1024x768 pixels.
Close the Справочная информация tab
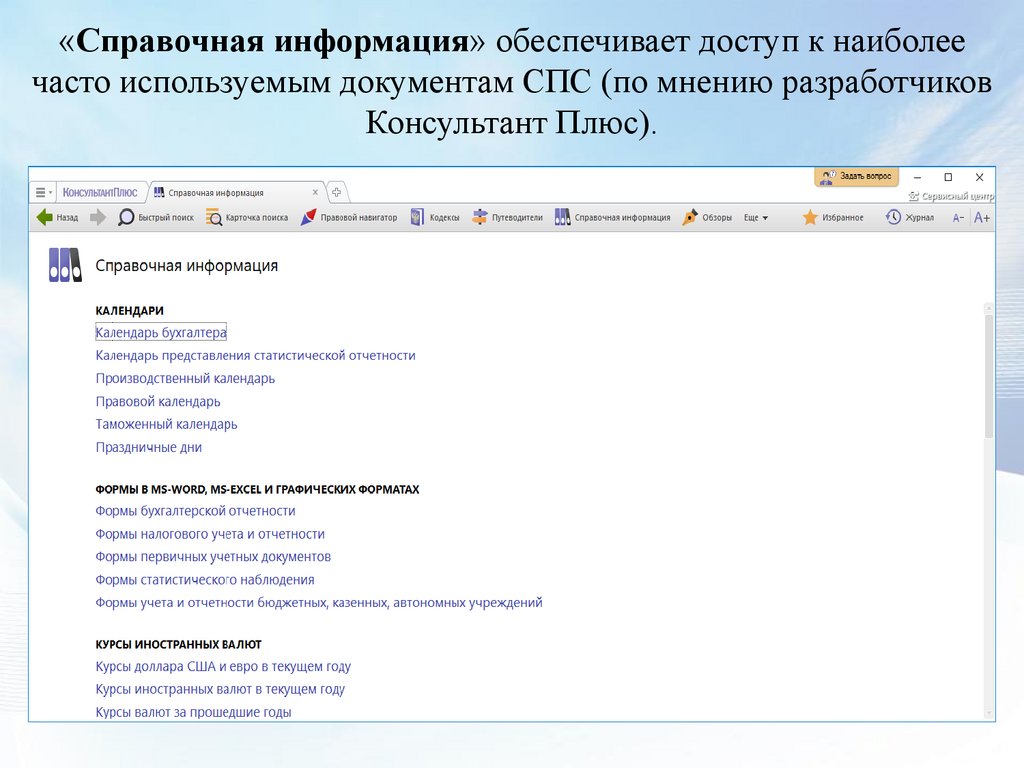point(315,193)
